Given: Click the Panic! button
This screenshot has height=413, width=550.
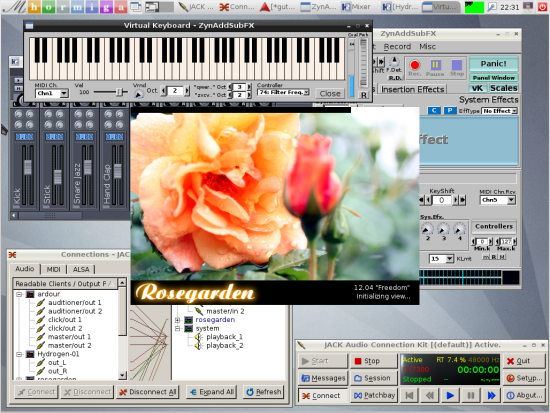Looking at the screenshot, I should click(x=494, y=64).
